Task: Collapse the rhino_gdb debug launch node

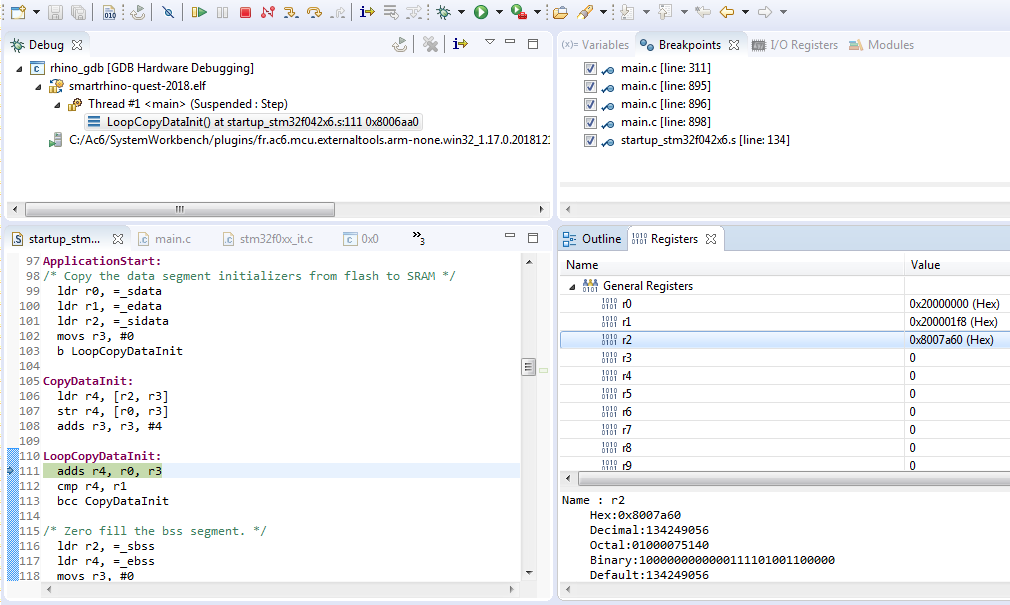Action: click(21, 68)
